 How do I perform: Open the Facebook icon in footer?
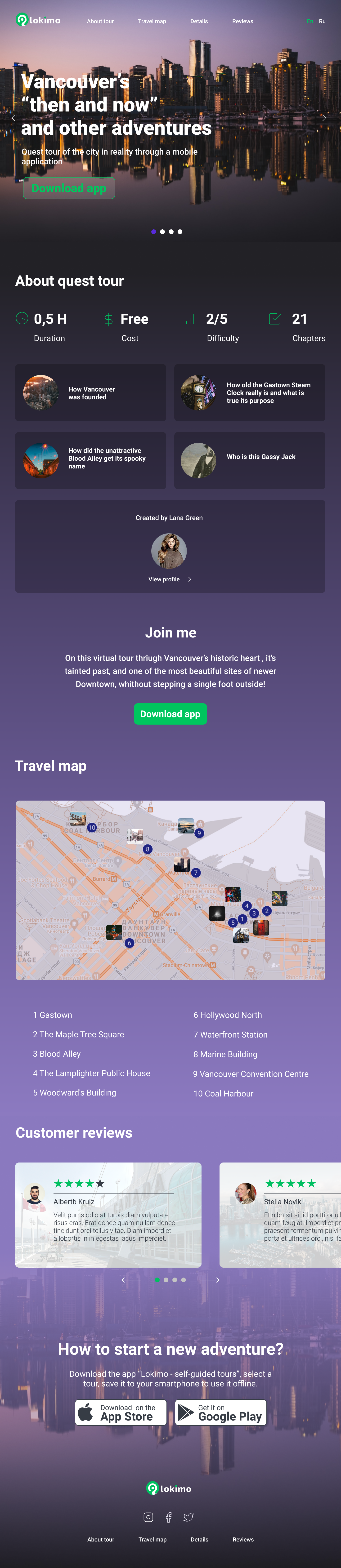click(x=169, y=1517)
